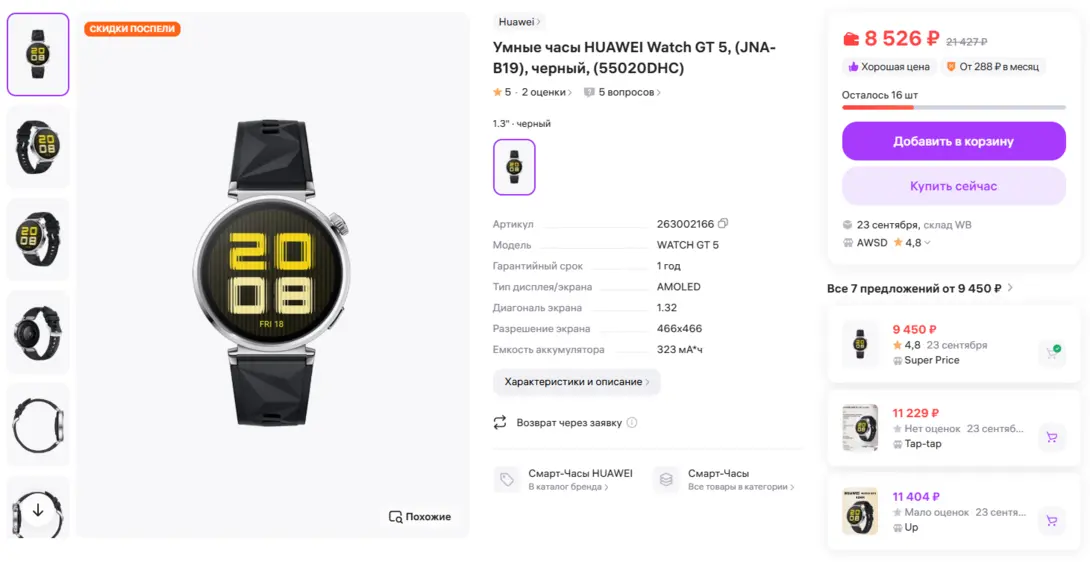View the 2 оценки reviews
Screen dimensions: 1090x562
[547, 92]
